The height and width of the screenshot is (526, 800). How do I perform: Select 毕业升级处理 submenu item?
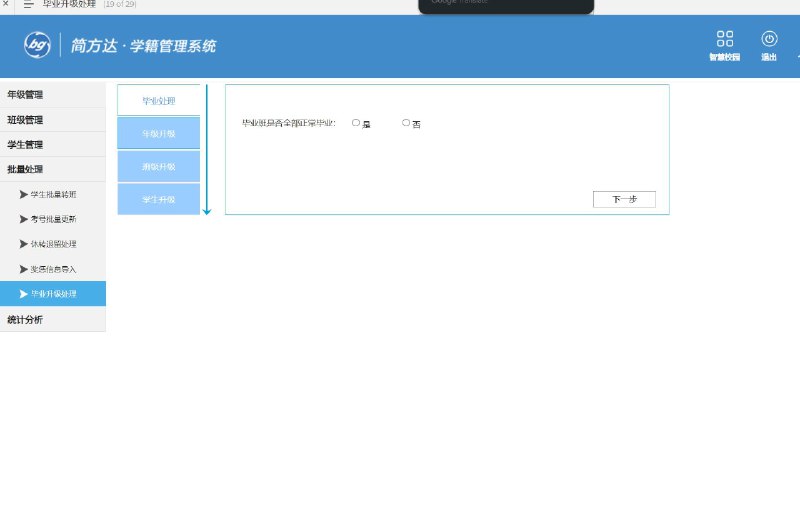[53, 294]
